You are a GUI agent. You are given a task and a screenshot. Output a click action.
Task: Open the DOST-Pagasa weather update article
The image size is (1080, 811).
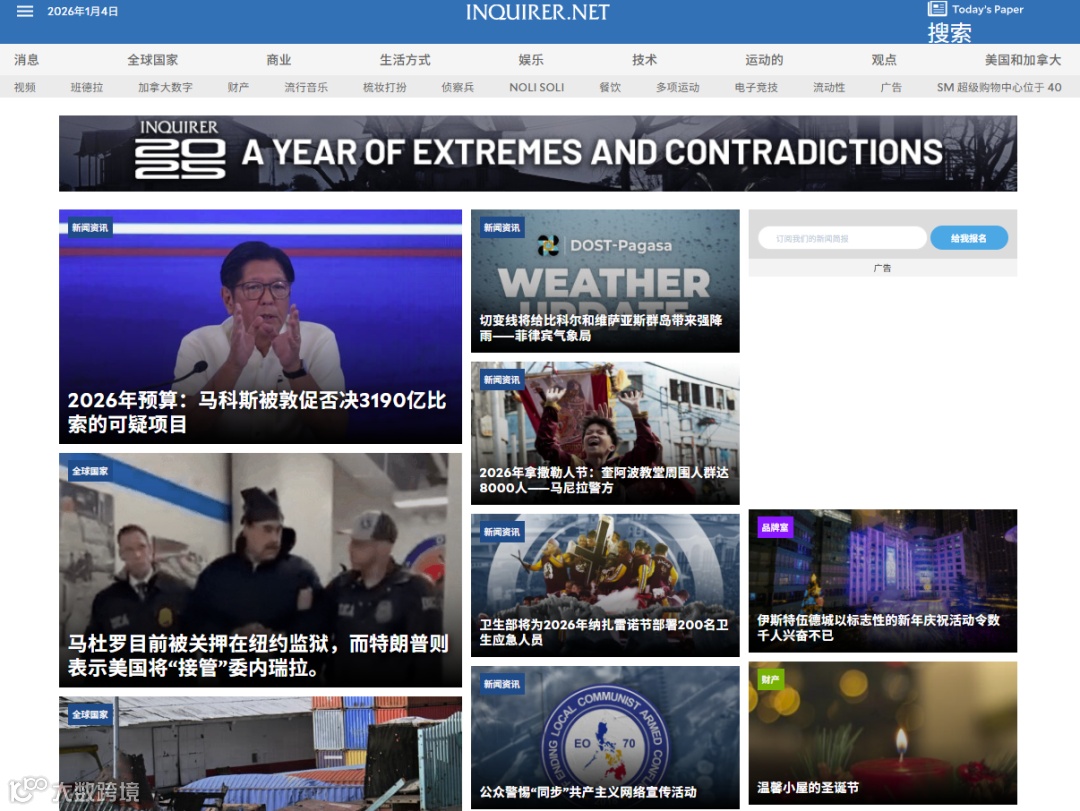605,281
